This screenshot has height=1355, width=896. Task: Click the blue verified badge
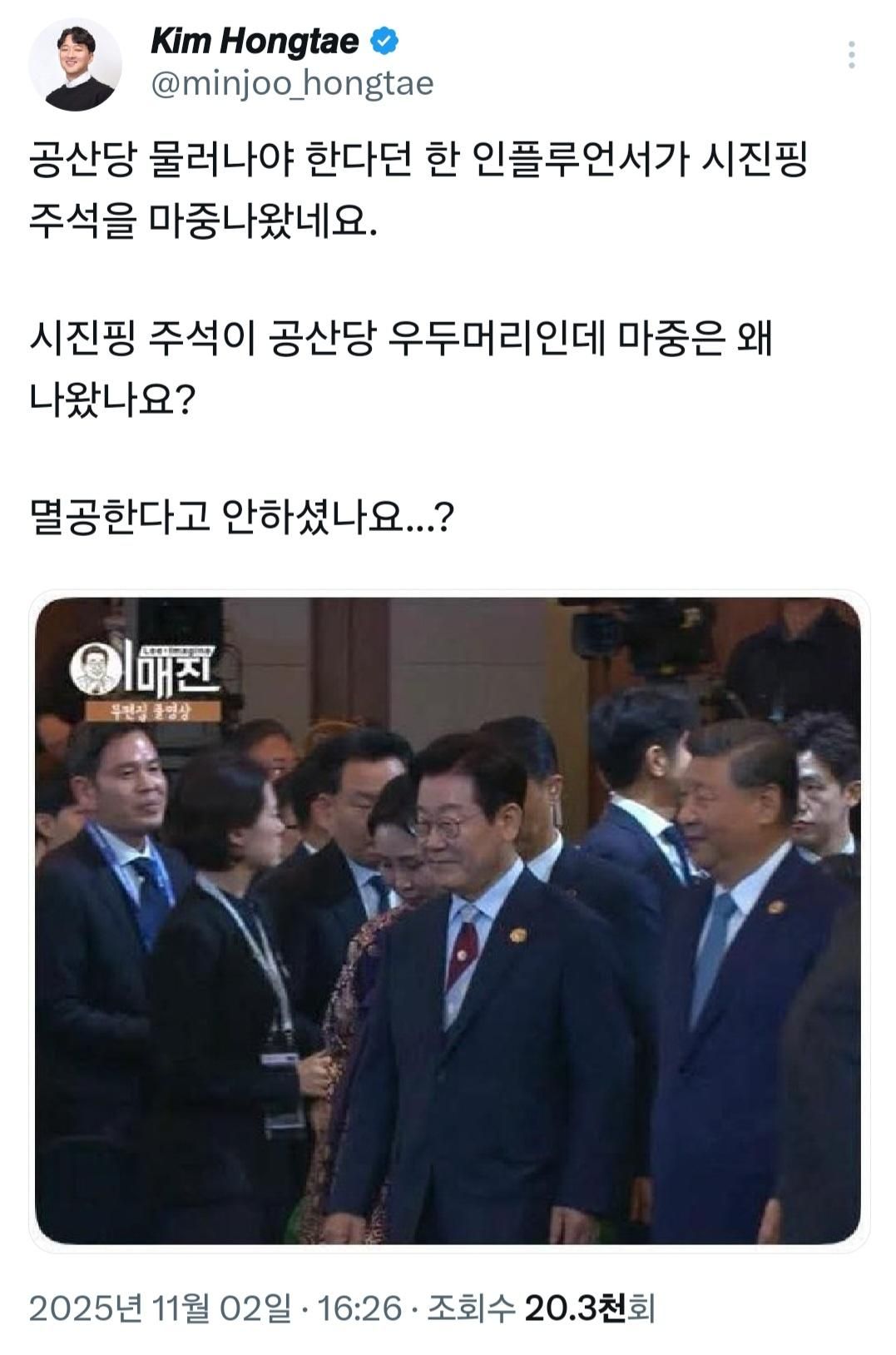pos(384,42)
